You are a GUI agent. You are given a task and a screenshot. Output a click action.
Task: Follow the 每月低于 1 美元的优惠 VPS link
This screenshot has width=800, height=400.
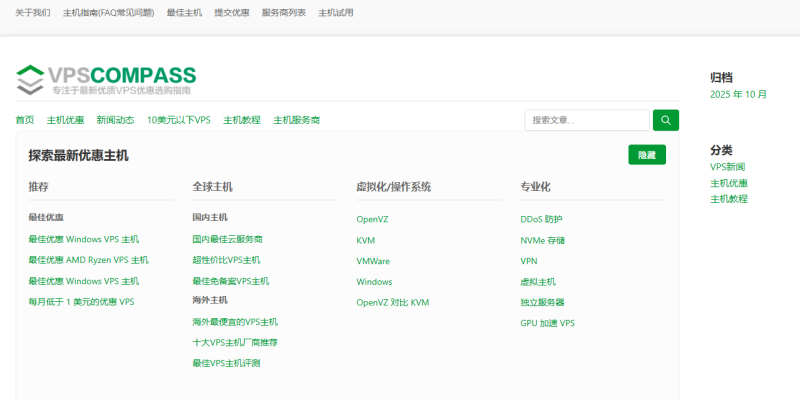(82, 302)
